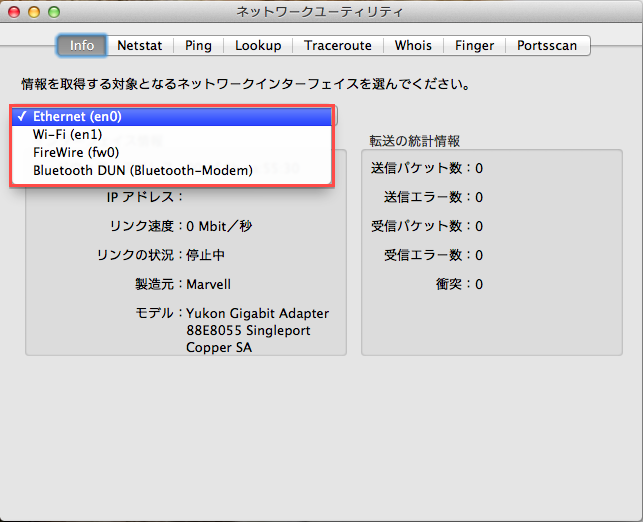Select Wi-Fi (en1) interface
Viewport: 643px width, 522px height.
[172, 134]
